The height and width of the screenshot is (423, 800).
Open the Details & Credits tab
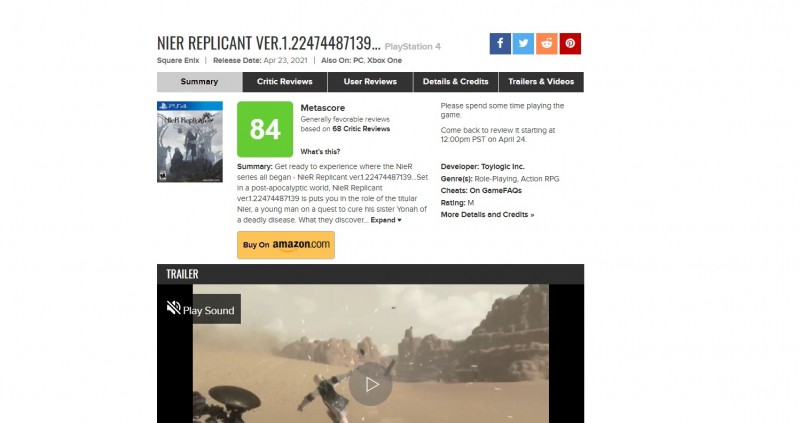[456, 82]
